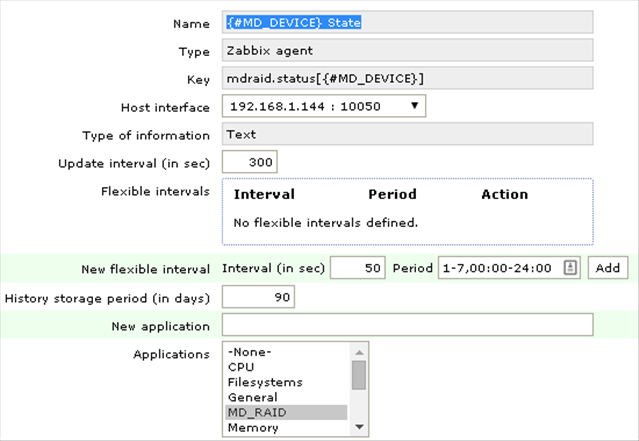Focus the Update interval field
The image size is (639, 441).
pyautogui.click(x=250, y=162)
